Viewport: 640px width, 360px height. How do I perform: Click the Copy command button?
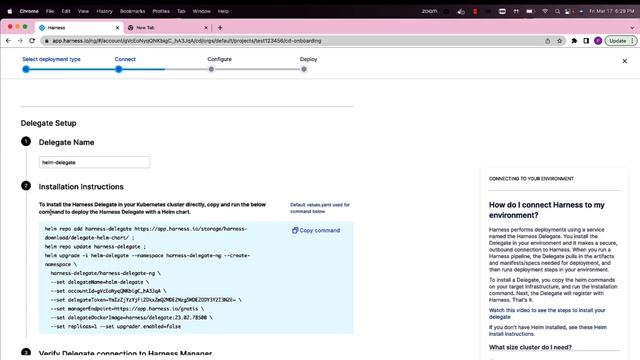tap(316, 230)
